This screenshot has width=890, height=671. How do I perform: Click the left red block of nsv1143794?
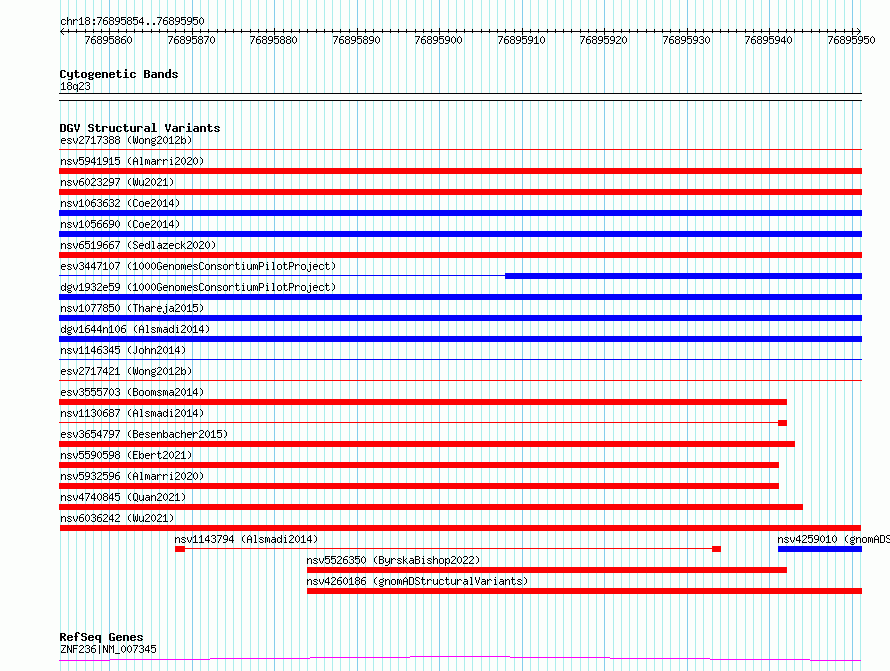click(180, 549)
